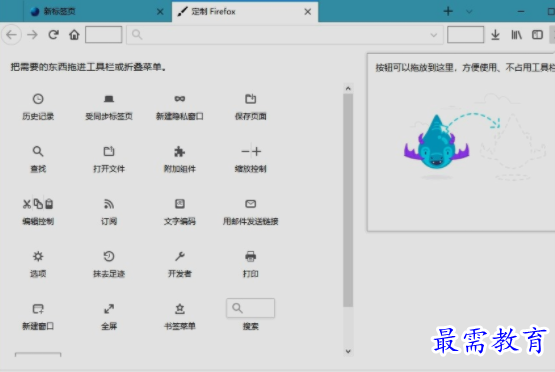Click the scroll down arrow of palette
Screen dimensions: 555x372
coord(348,351)
